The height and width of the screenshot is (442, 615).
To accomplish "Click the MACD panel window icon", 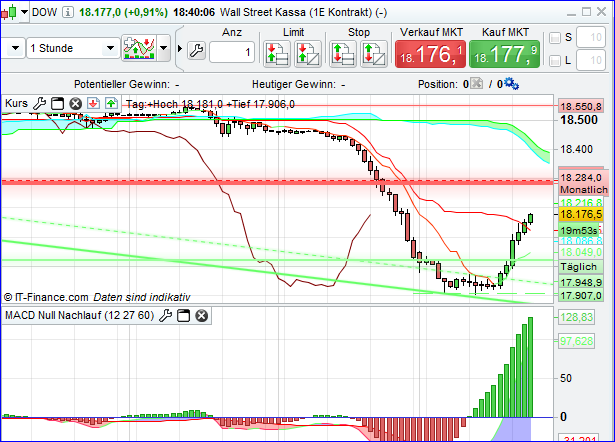I will point(184,315).
